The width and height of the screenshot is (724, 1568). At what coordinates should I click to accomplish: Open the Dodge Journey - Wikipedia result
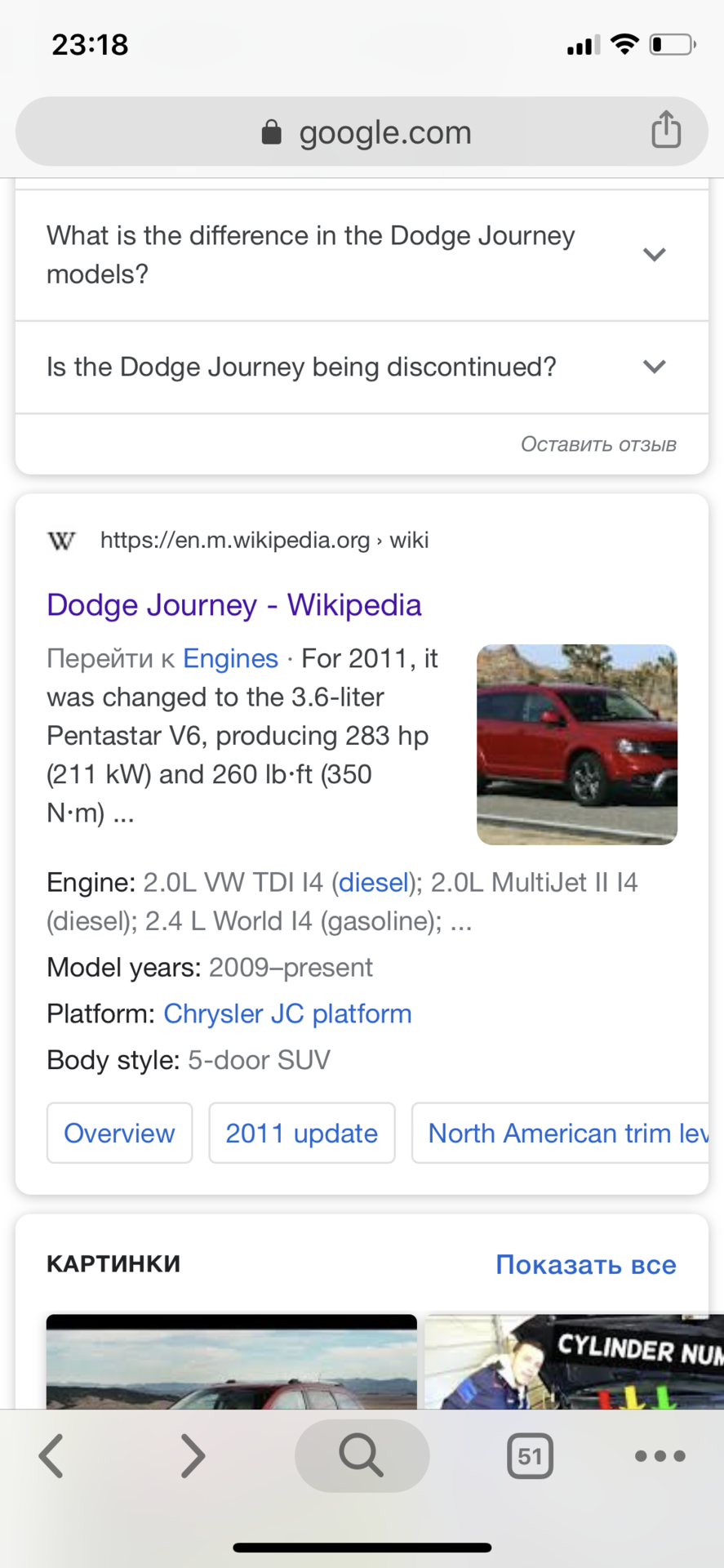[x=234, y=605]
